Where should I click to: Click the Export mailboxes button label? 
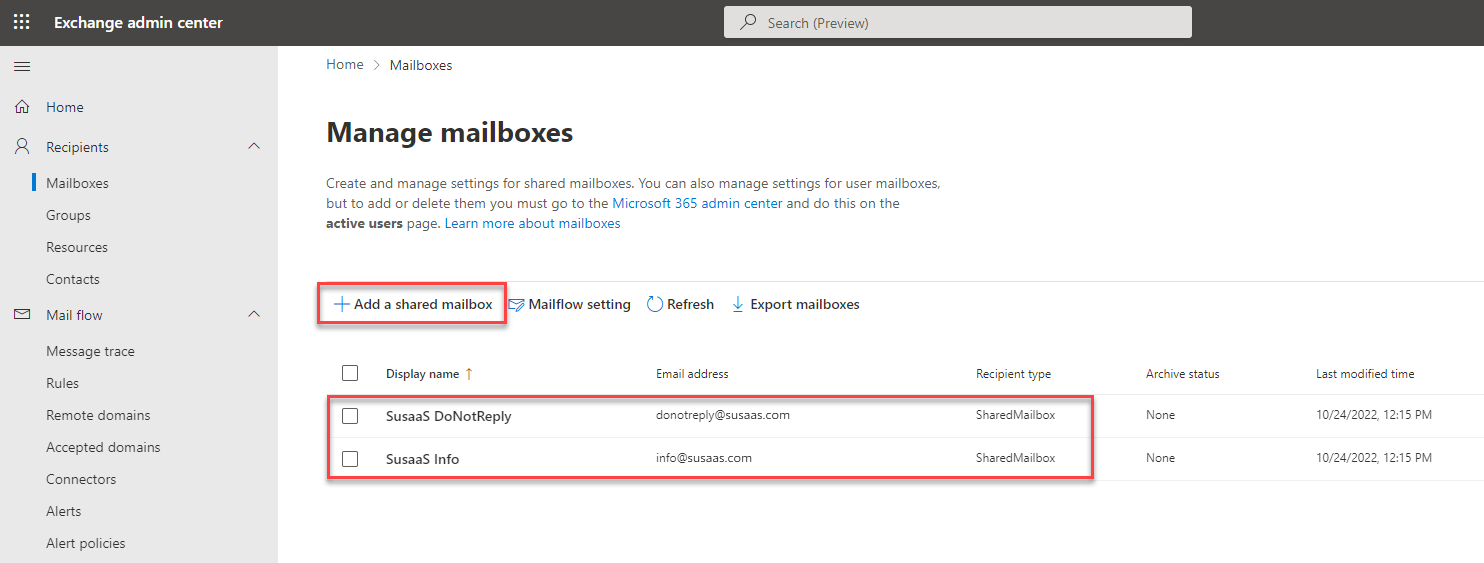(805, 304)
